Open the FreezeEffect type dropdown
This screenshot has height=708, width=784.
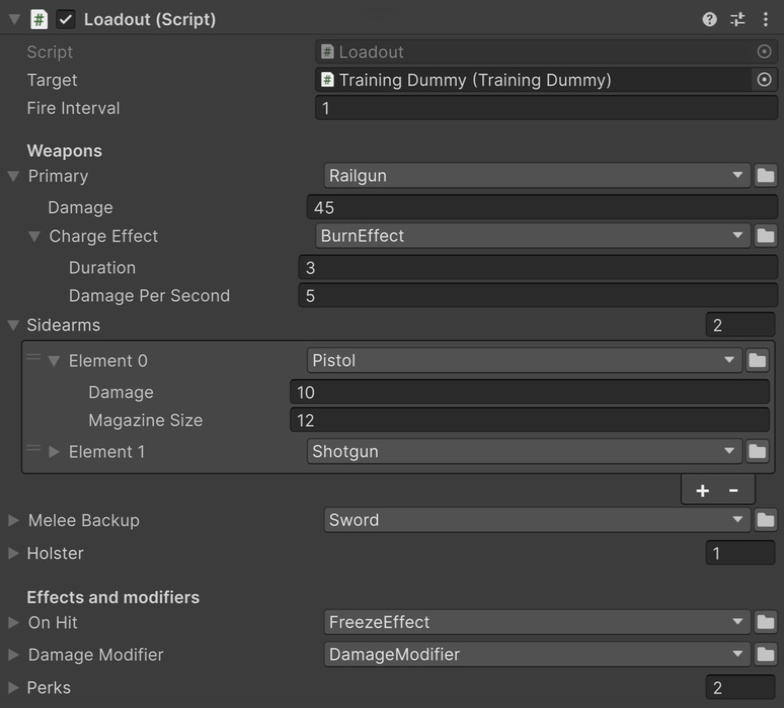(537, 622)
